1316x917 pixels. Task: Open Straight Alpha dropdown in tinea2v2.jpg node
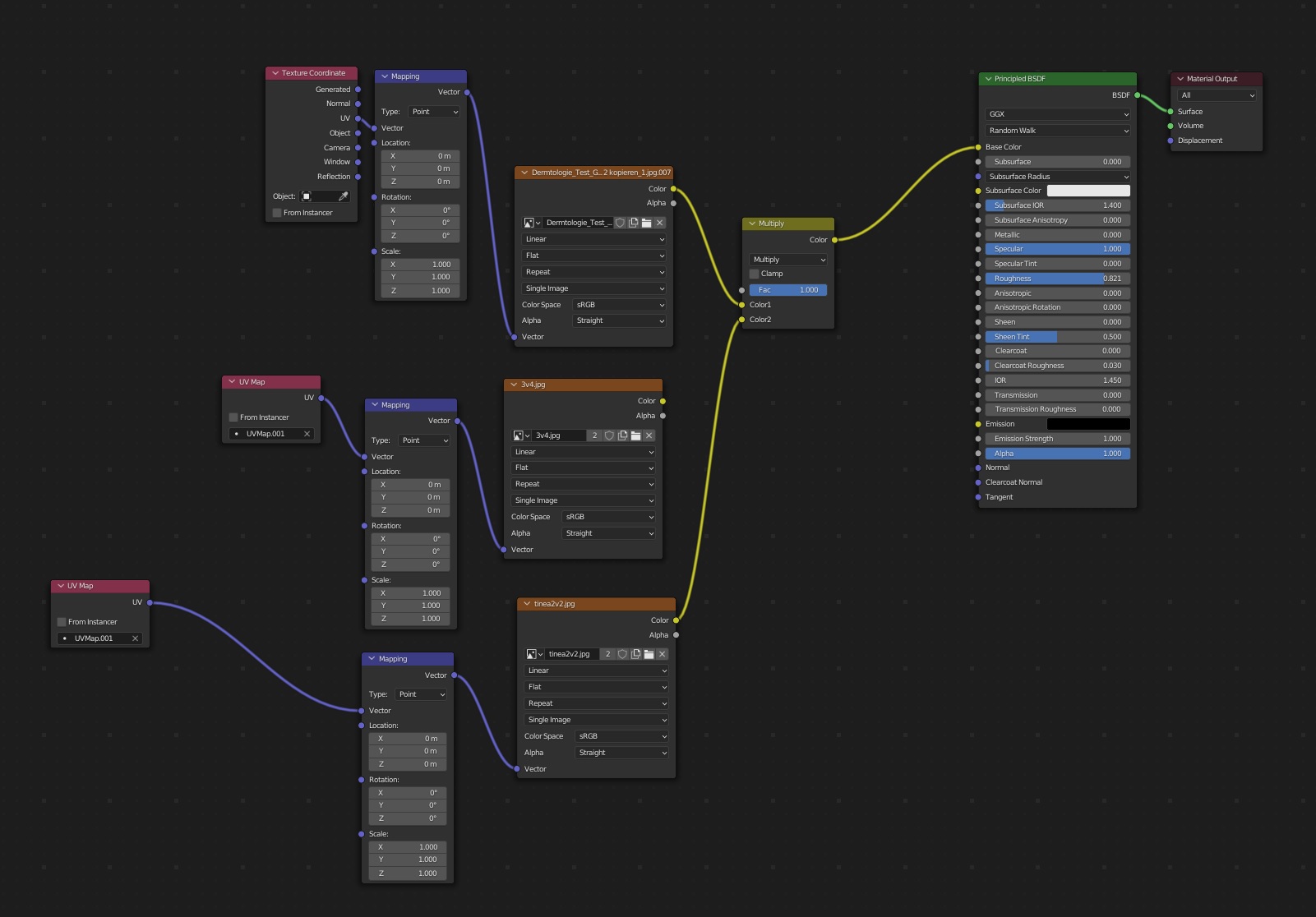[621, 753]
